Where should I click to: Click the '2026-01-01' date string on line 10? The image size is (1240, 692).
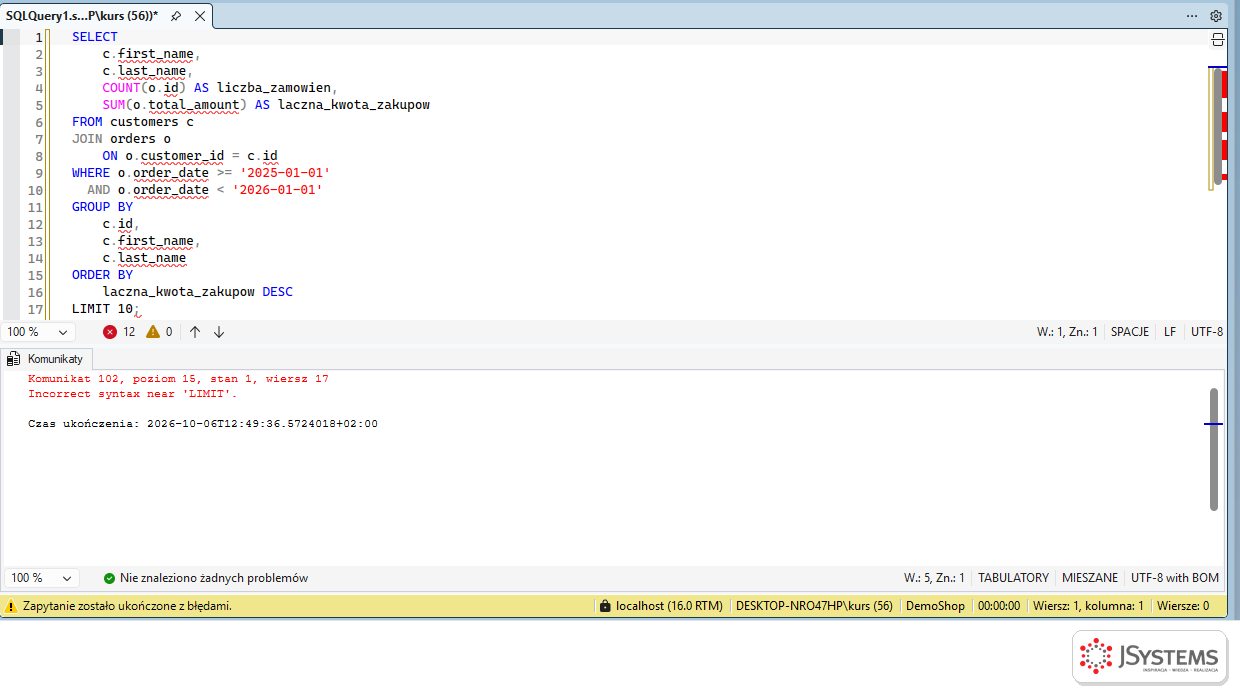(x=277, y=190)
